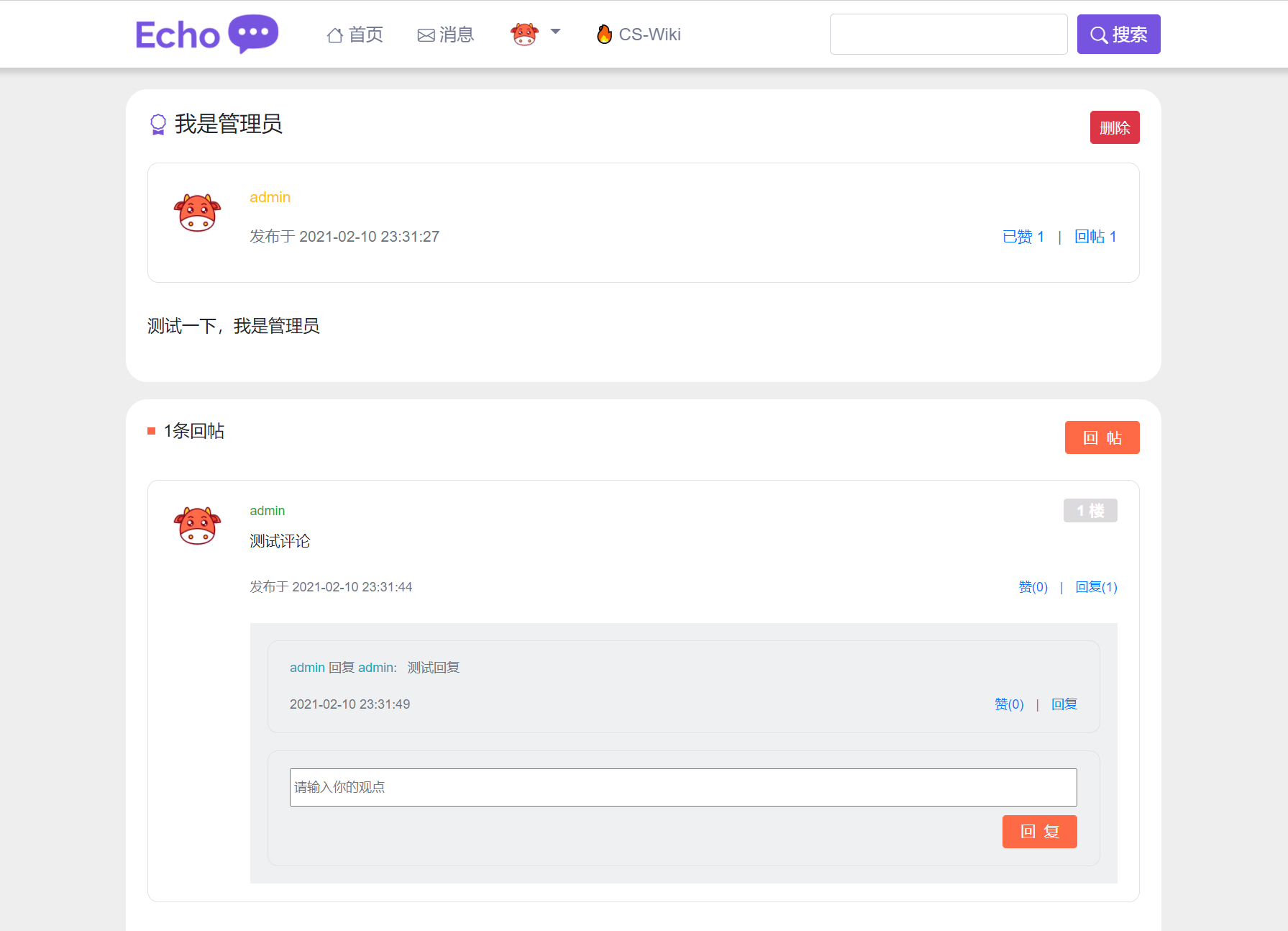Click the Echo chat bubble logo
This screenshot has height=931, width=1288.
252,33
